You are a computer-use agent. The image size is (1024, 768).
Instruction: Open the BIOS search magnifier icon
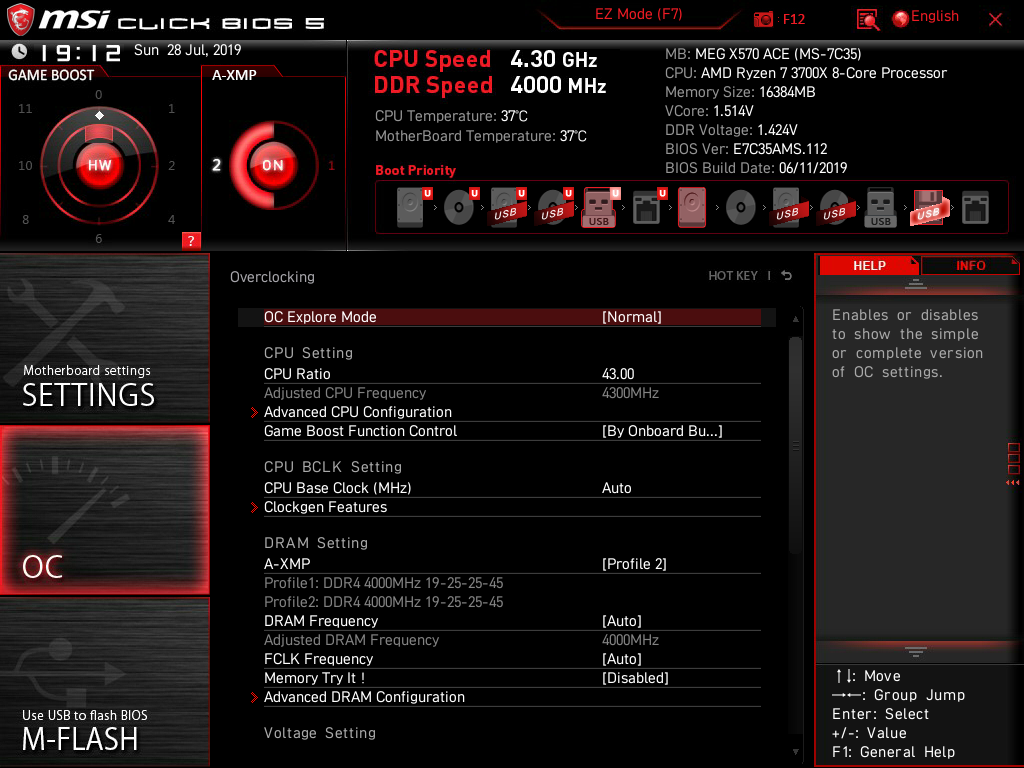[867, 20]
